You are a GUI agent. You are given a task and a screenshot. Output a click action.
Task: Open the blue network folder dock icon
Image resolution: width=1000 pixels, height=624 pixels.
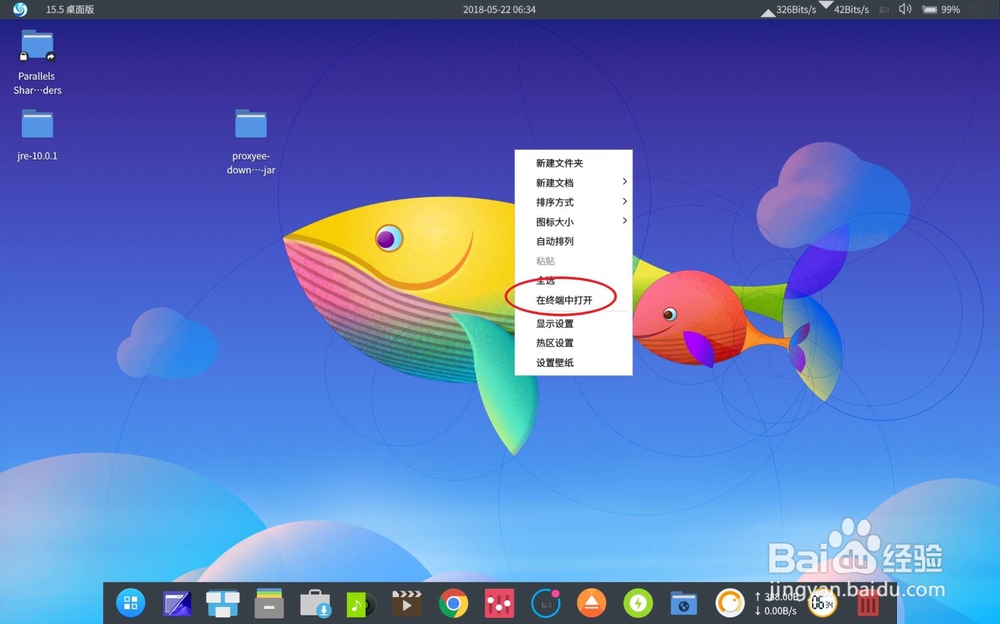pyautogui.click(x=683, y=603)
